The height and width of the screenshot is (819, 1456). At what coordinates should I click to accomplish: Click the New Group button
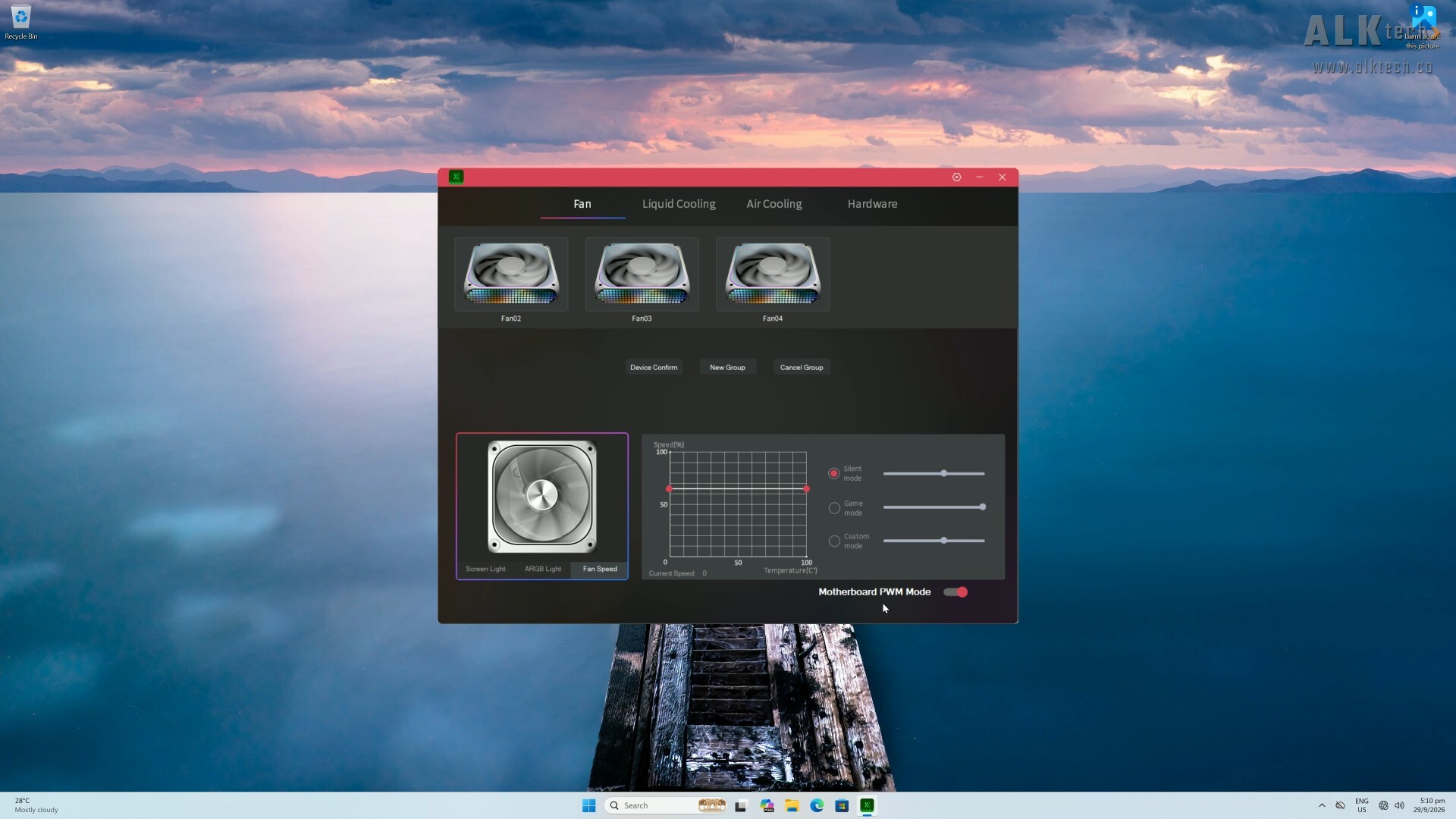point(727,367)
